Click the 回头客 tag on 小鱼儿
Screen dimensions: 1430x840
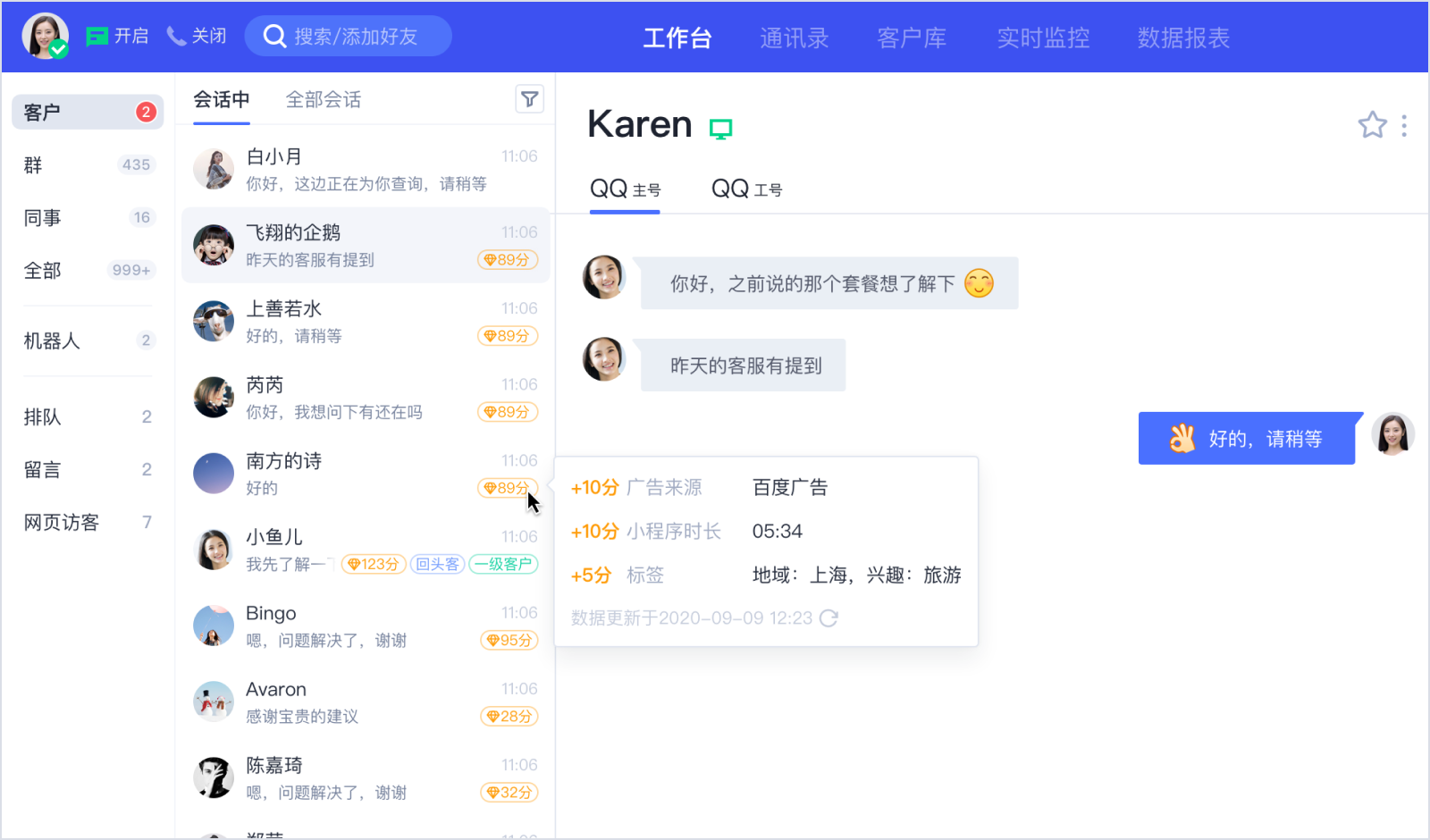coord(438,564)
